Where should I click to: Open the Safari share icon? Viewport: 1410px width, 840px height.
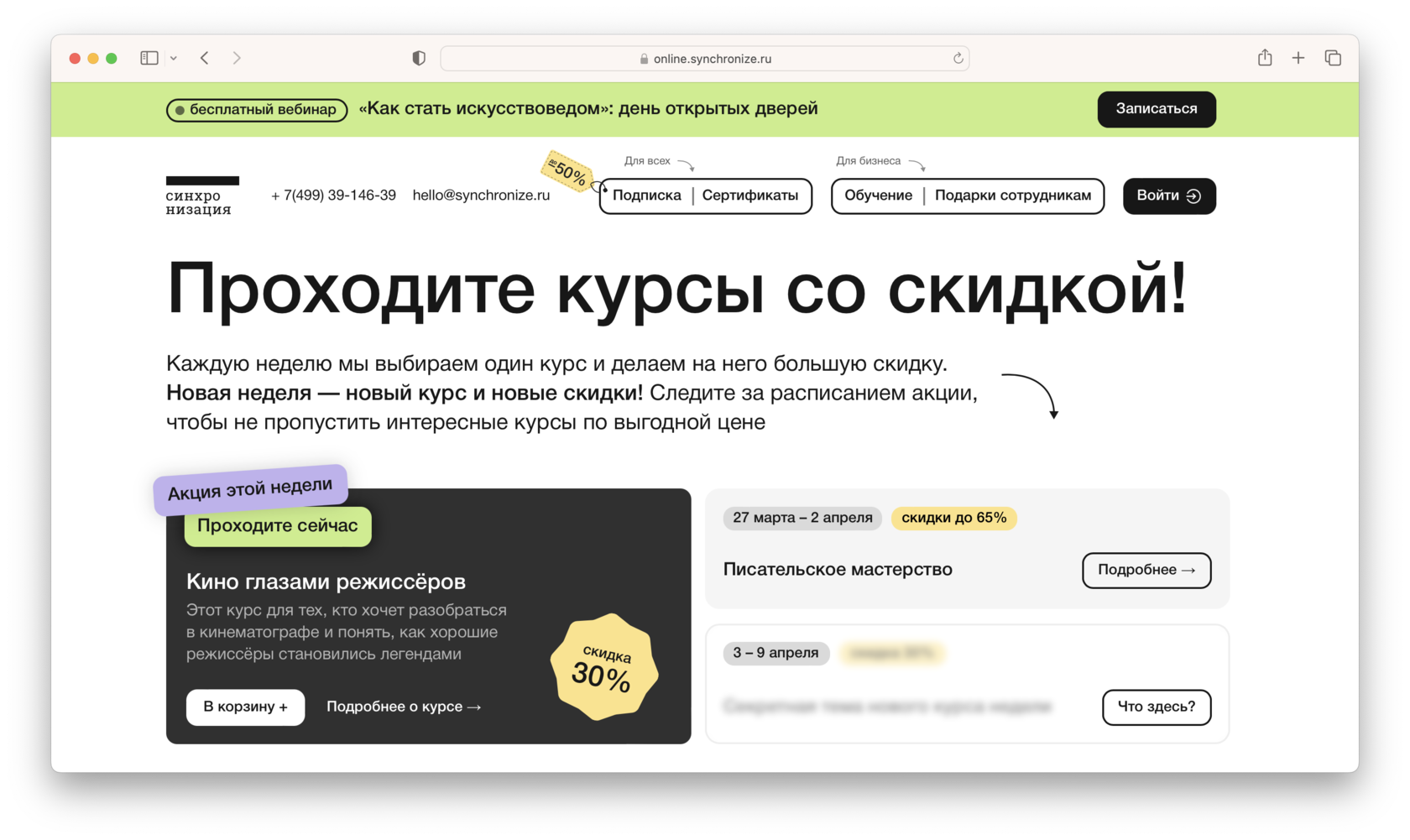tap(1265, 57)
